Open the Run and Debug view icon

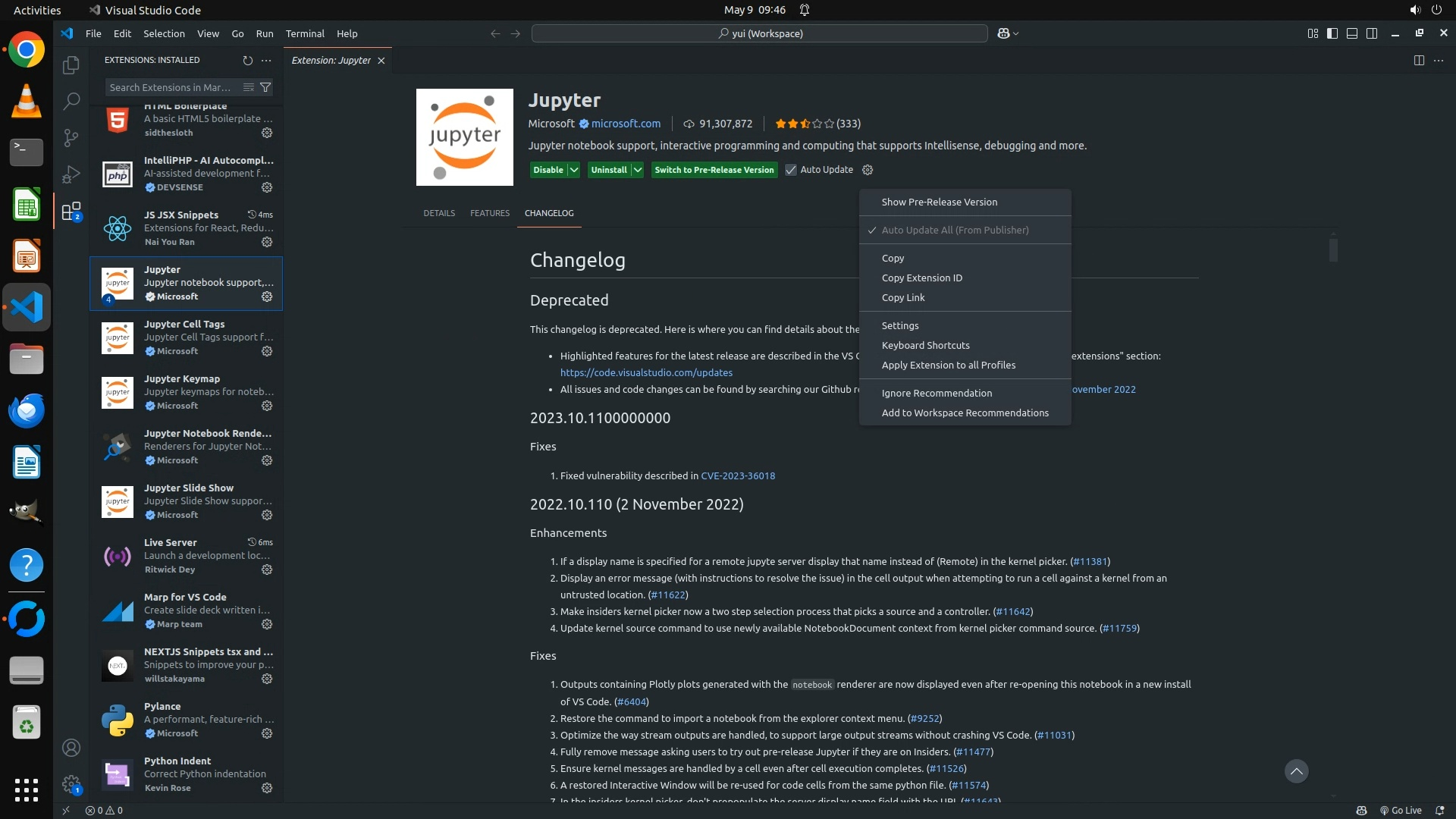tap(71, 174)
